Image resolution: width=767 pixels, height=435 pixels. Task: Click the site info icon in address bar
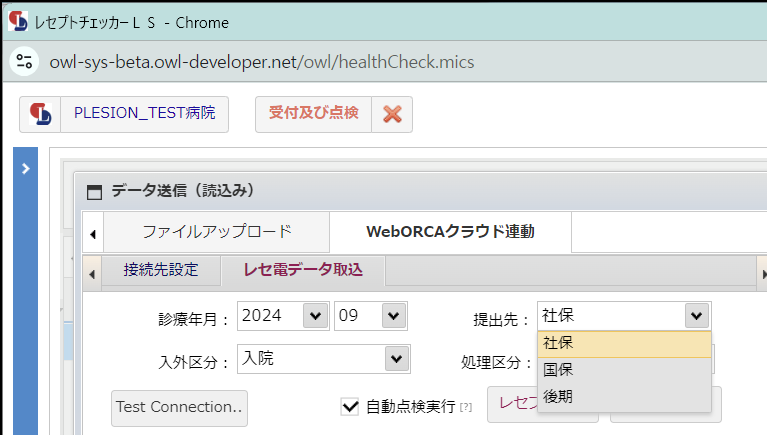coord(24,62)
